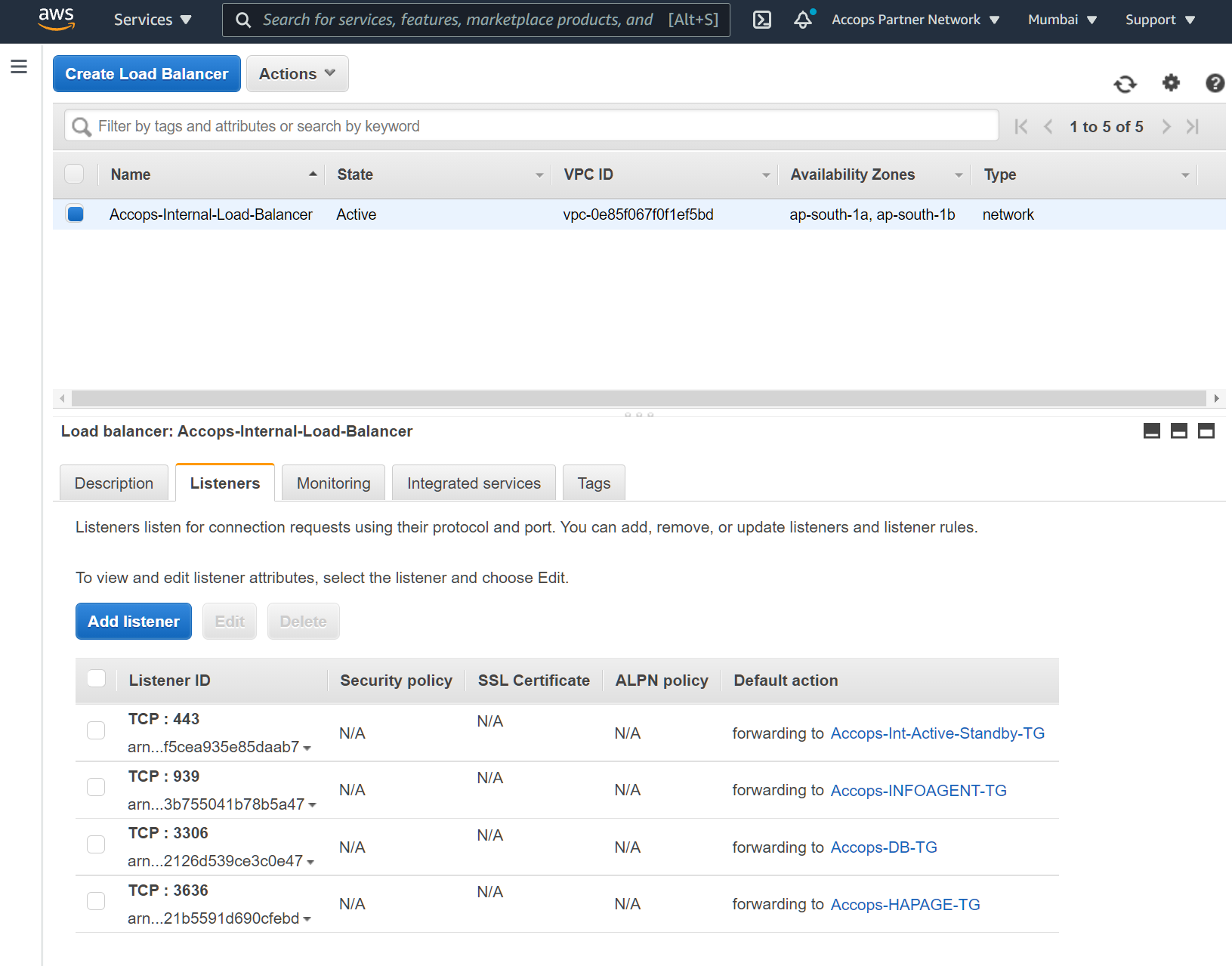Sort by the Name column header
1232x966 pixels.
131,174
